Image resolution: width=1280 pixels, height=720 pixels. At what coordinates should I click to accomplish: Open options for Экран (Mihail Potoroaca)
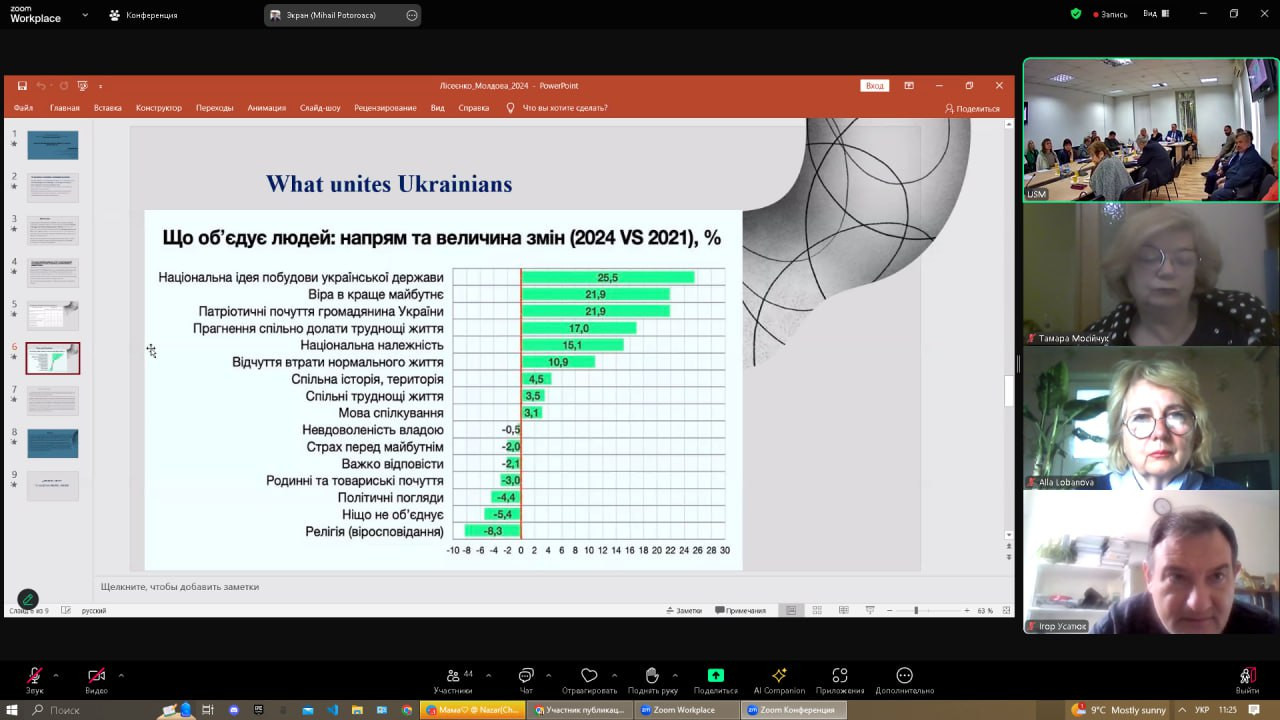(412, 15)
